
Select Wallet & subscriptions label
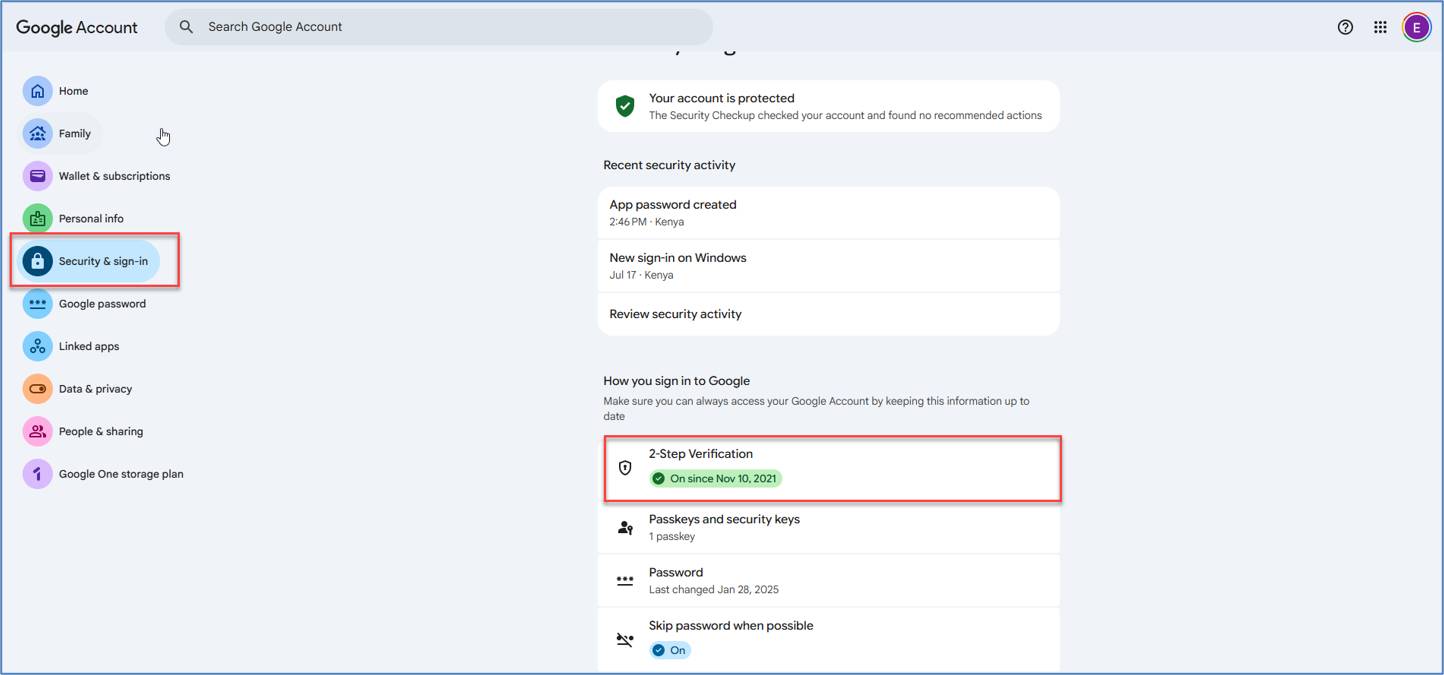click(x=114, y=176)
